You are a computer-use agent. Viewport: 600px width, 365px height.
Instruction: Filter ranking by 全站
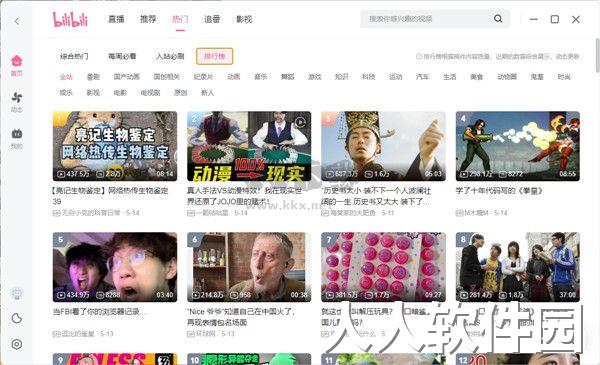pos(66,77)
